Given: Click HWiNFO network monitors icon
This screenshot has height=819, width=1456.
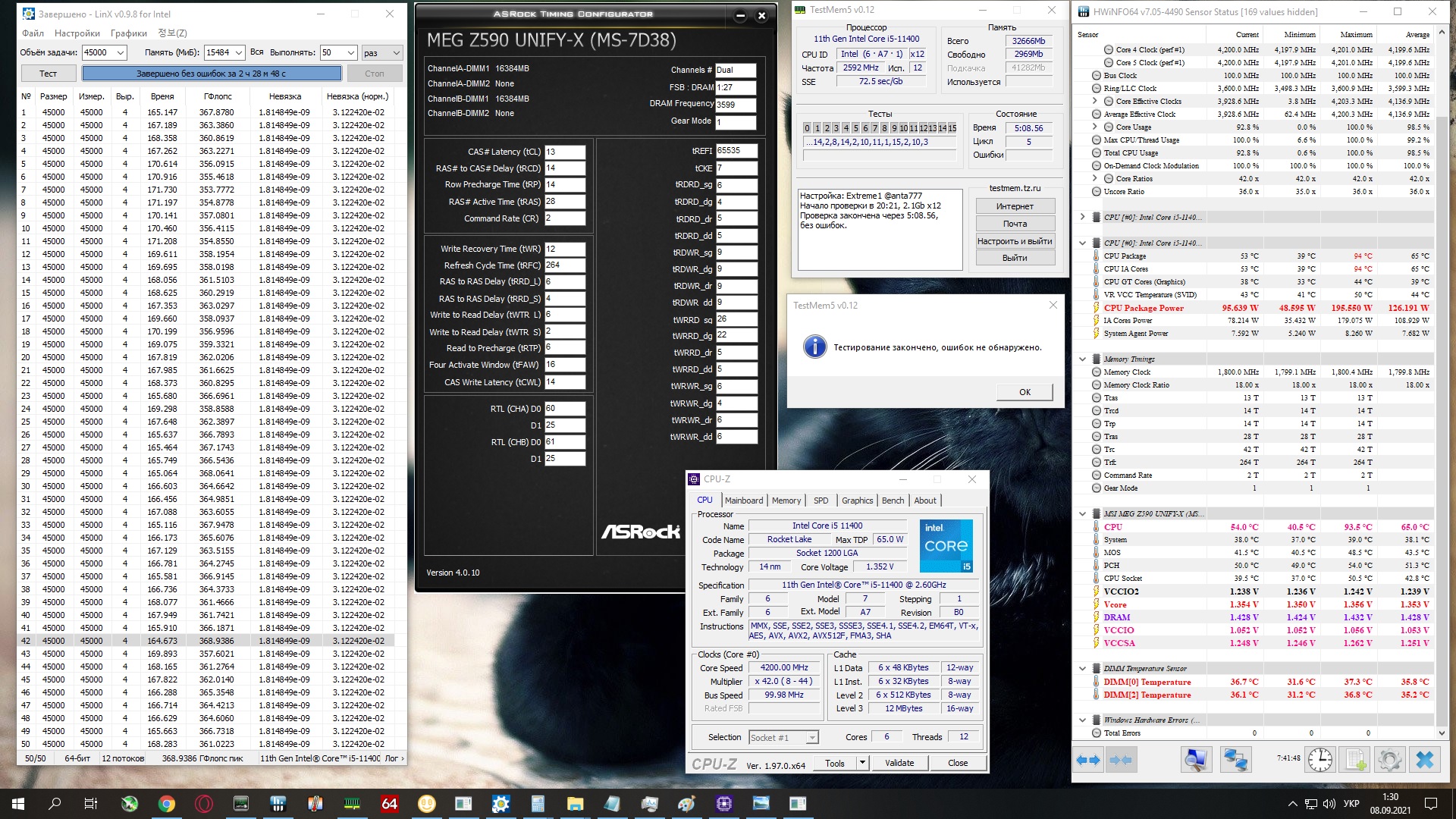Looking at the screenshot, I should [1235, 760].
